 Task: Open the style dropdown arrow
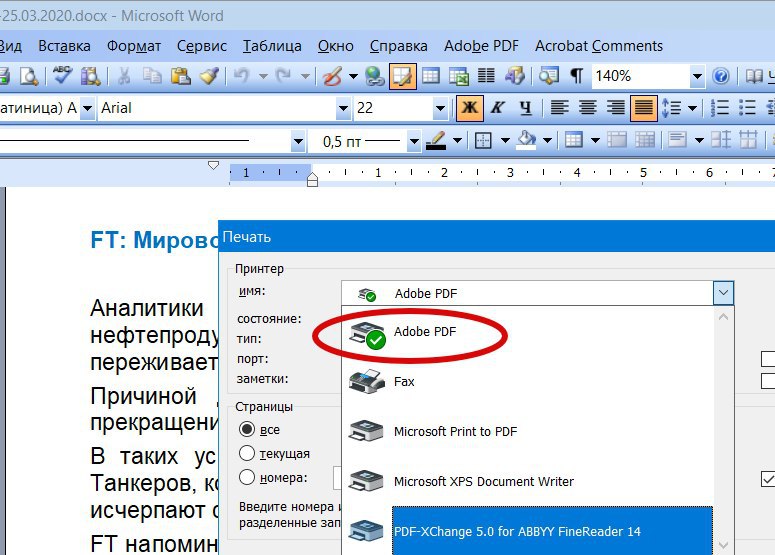87,108
